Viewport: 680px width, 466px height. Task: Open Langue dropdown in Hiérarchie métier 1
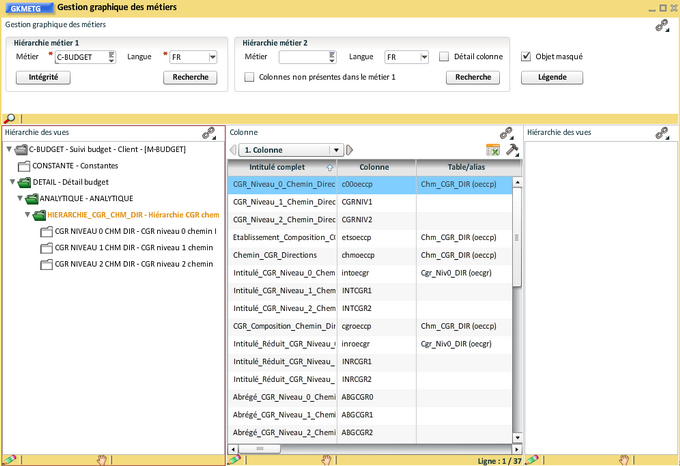tap(212, 57)
